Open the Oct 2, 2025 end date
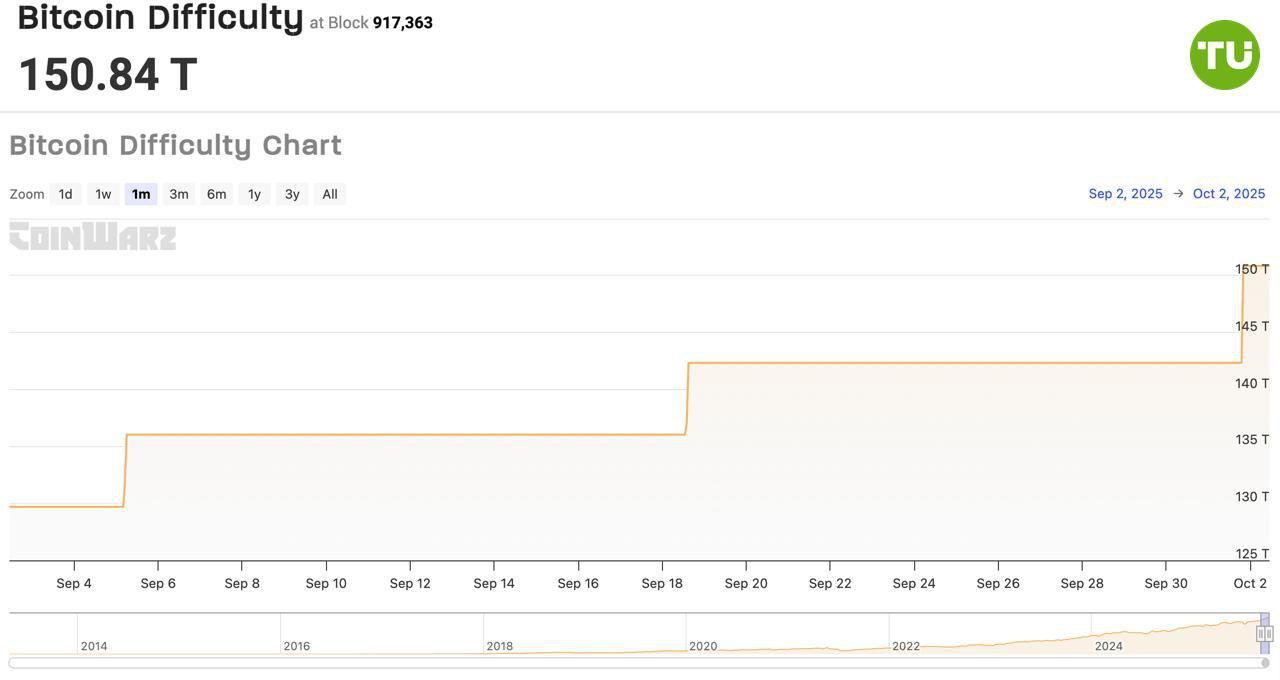The height and width of the screenshot is (680, 1280). coord(1229,194)
